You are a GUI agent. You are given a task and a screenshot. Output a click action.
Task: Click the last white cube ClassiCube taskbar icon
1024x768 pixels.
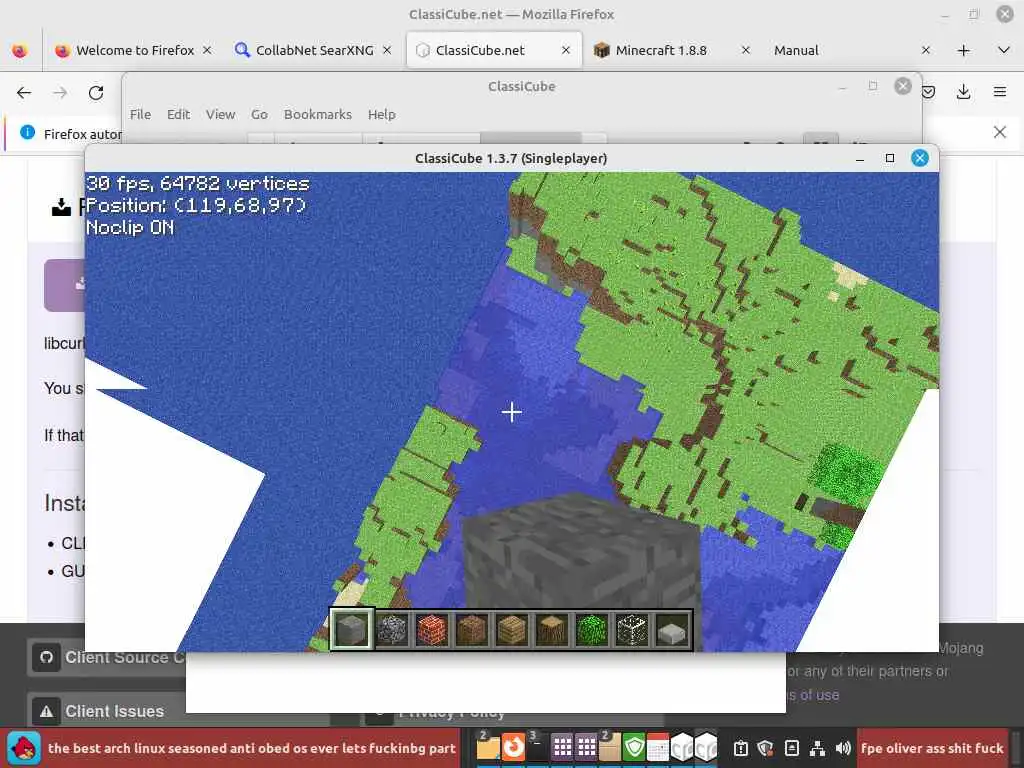tap(706, 747)
